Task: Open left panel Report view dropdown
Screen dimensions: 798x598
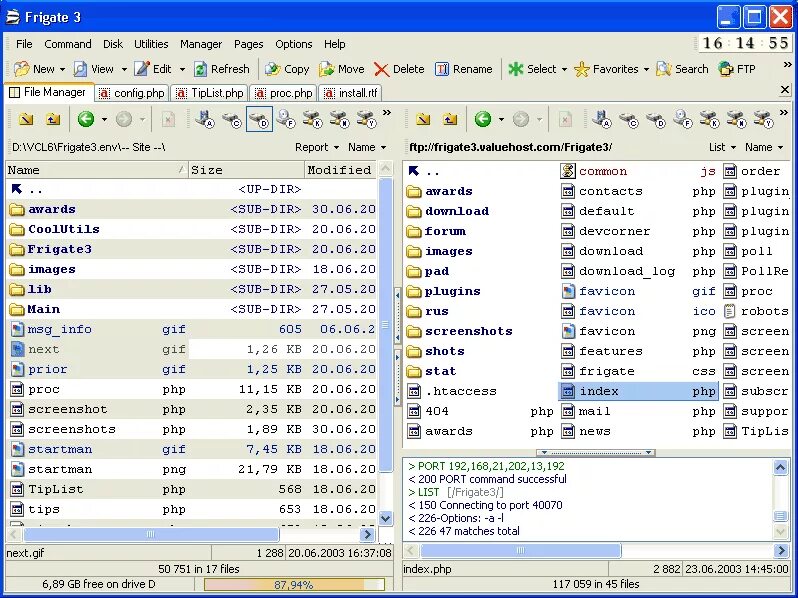Action: click(x=317, y=148)
